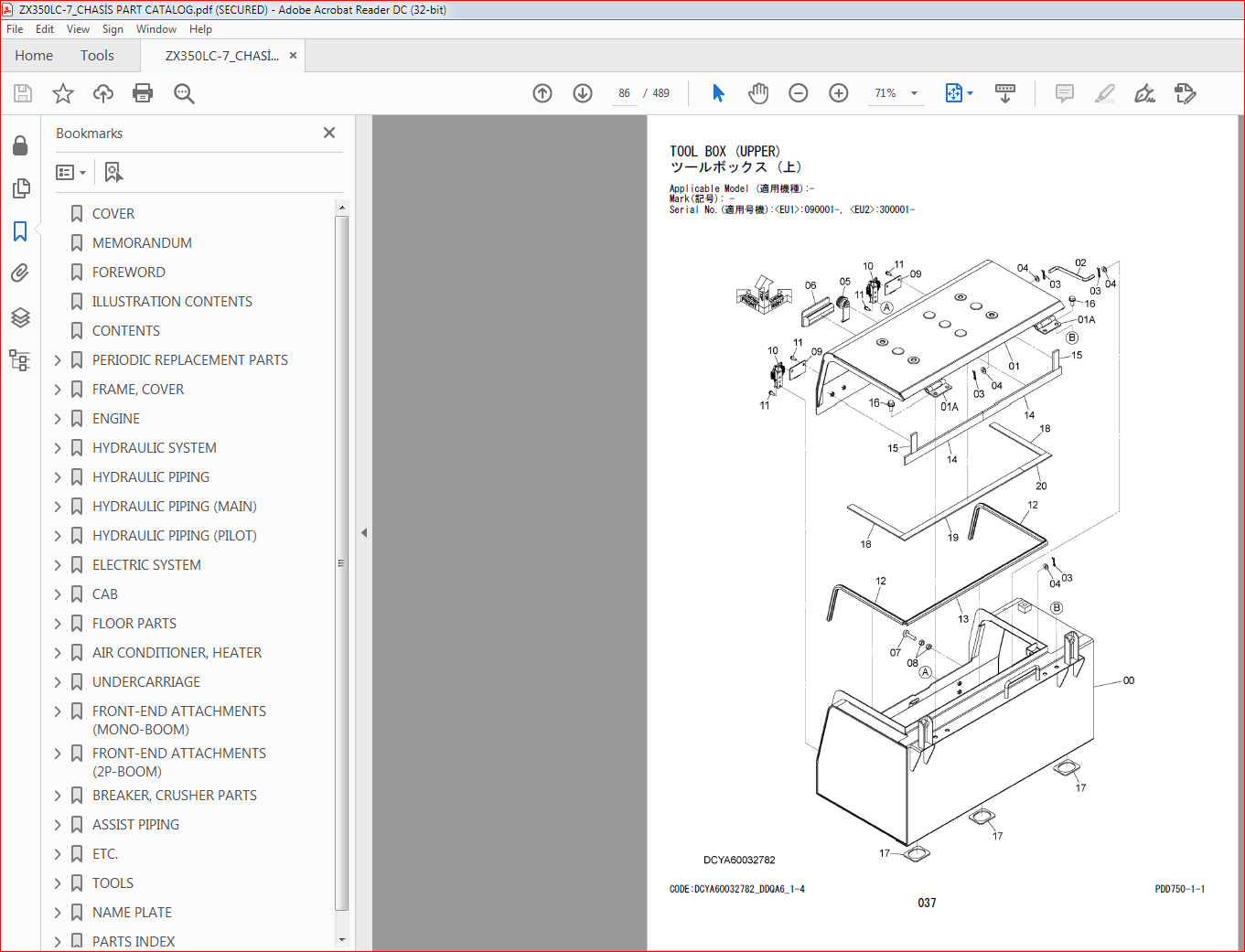
Task: Select the Highlight text pen tool
Action: [x=1105, y=93]
